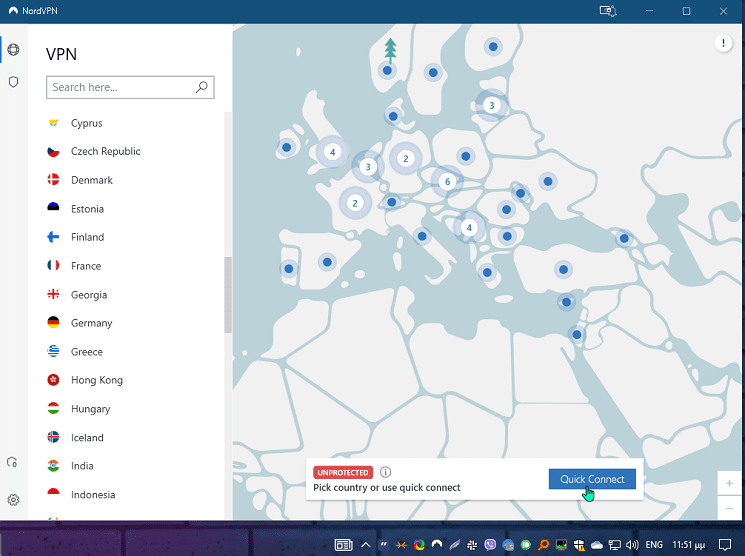Click the Germany flag icon

coord(53,322)
